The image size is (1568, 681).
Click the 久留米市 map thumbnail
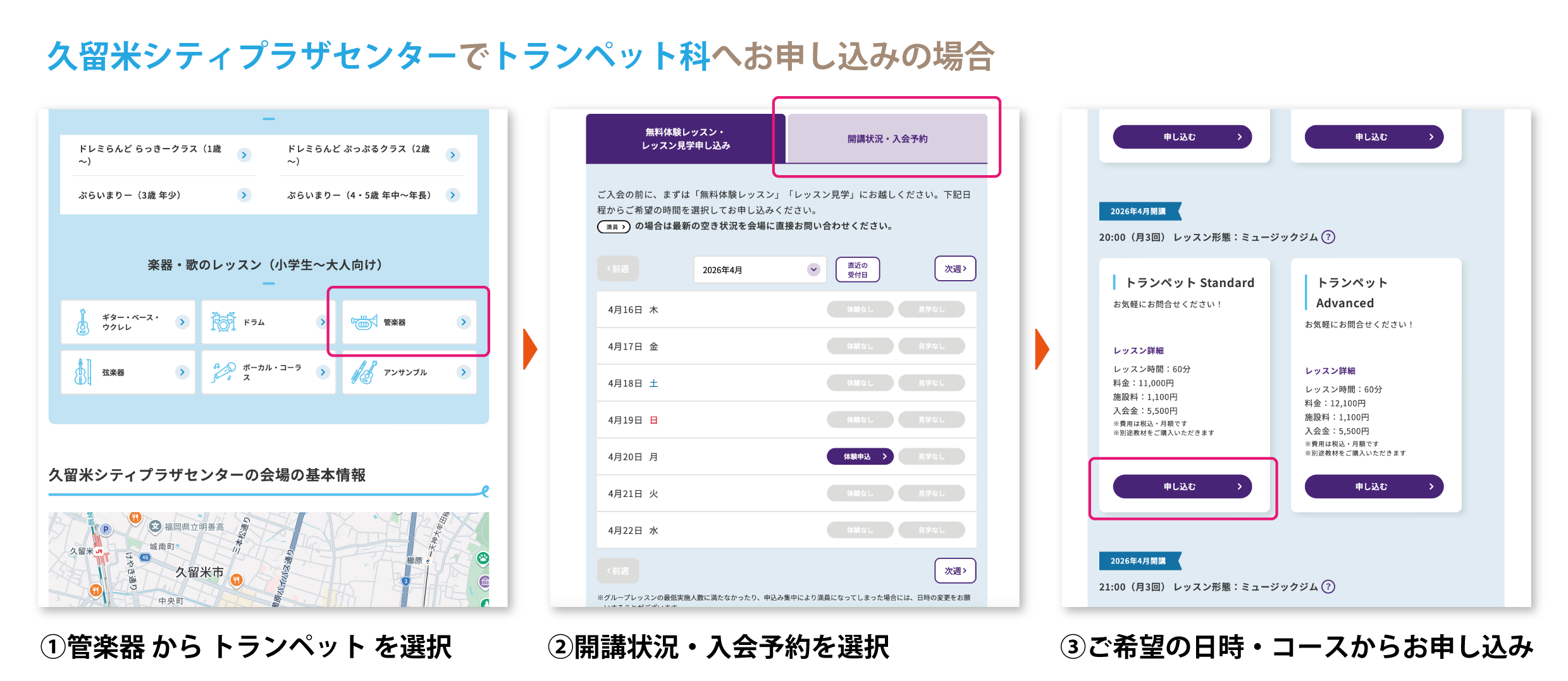point(268,560)
